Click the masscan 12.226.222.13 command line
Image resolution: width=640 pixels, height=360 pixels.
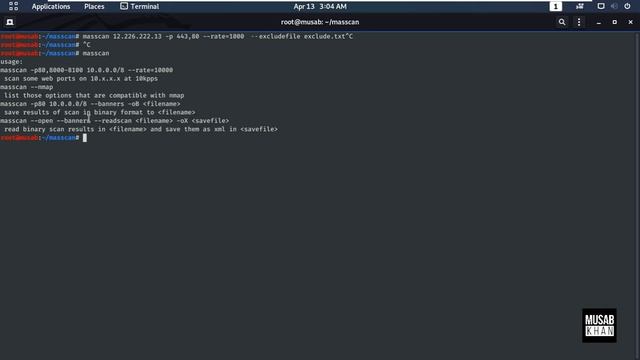[x=176, y=36]
